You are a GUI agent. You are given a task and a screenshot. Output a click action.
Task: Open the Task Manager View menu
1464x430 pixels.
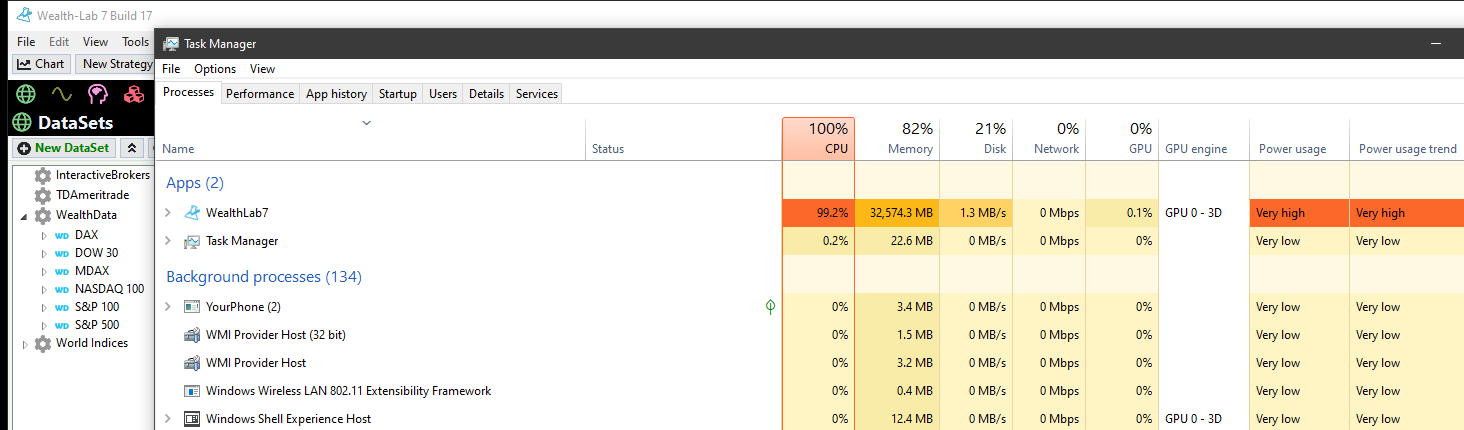coord(262,69)
